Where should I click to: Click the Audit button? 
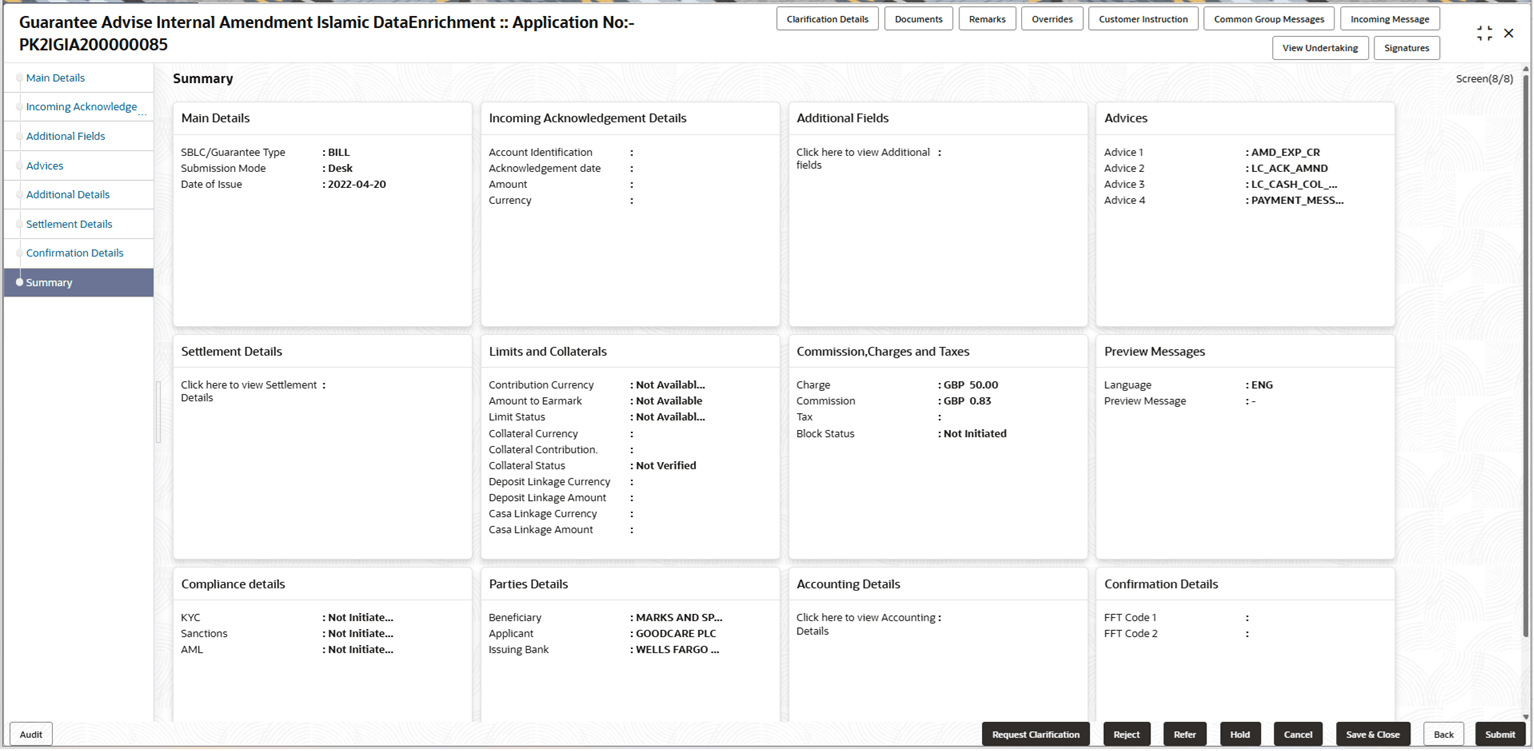31,735
